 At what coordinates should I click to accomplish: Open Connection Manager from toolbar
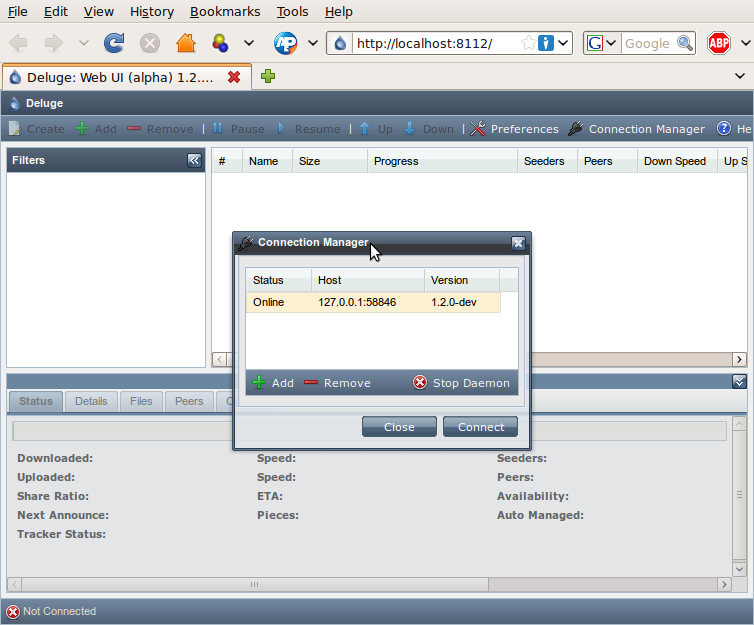pos(637,129)
